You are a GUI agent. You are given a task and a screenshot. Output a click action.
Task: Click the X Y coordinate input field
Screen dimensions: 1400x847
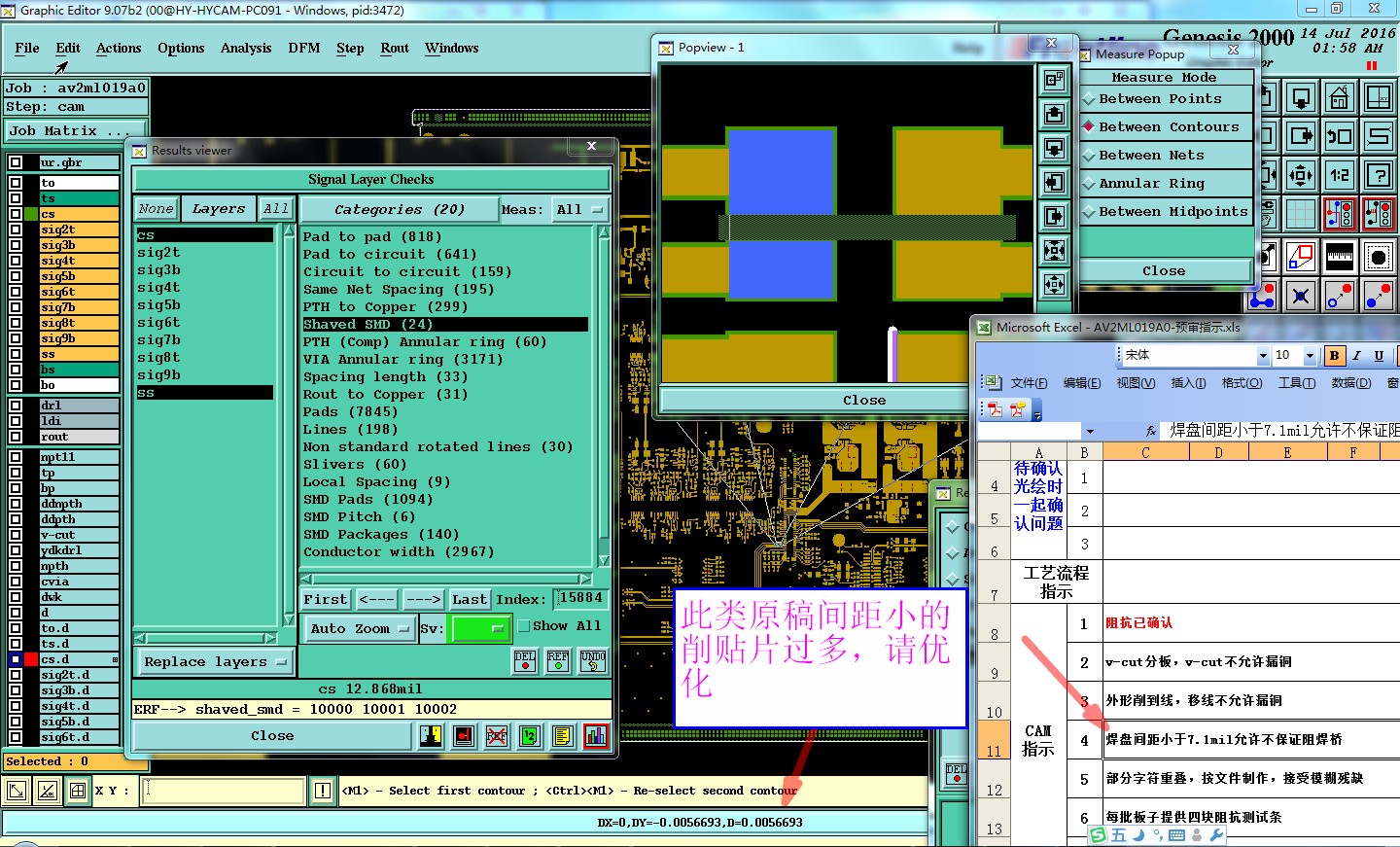pyautogui.click(x=224, y=791)
